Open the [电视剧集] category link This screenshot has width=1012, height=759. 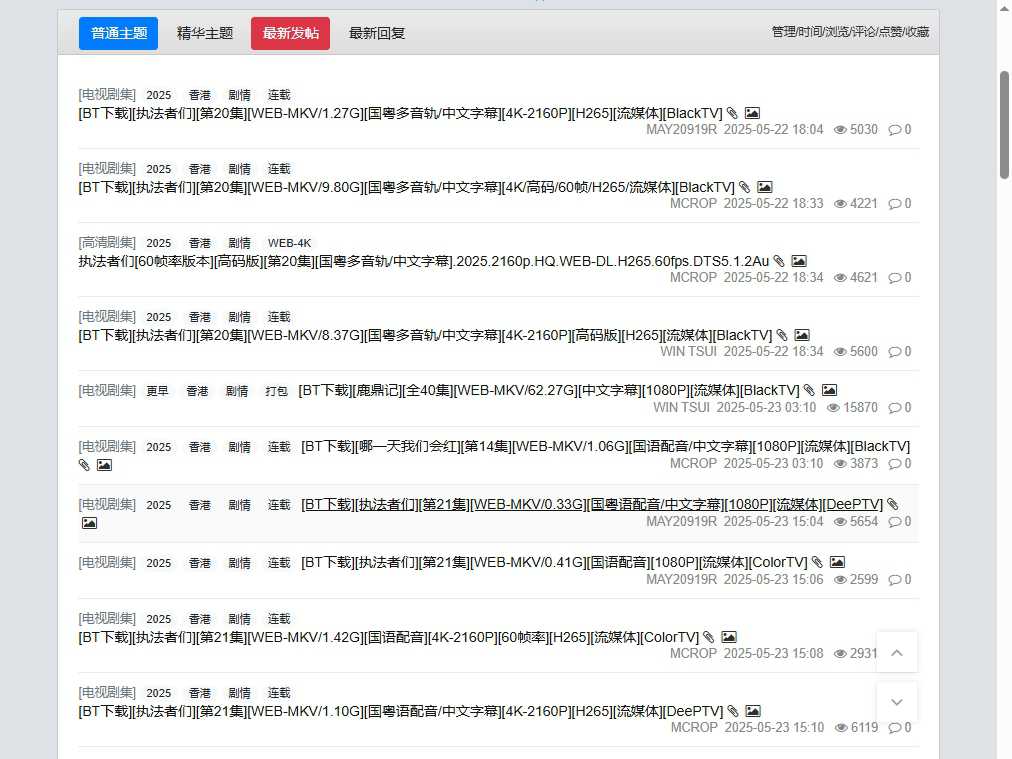point(106,94)
